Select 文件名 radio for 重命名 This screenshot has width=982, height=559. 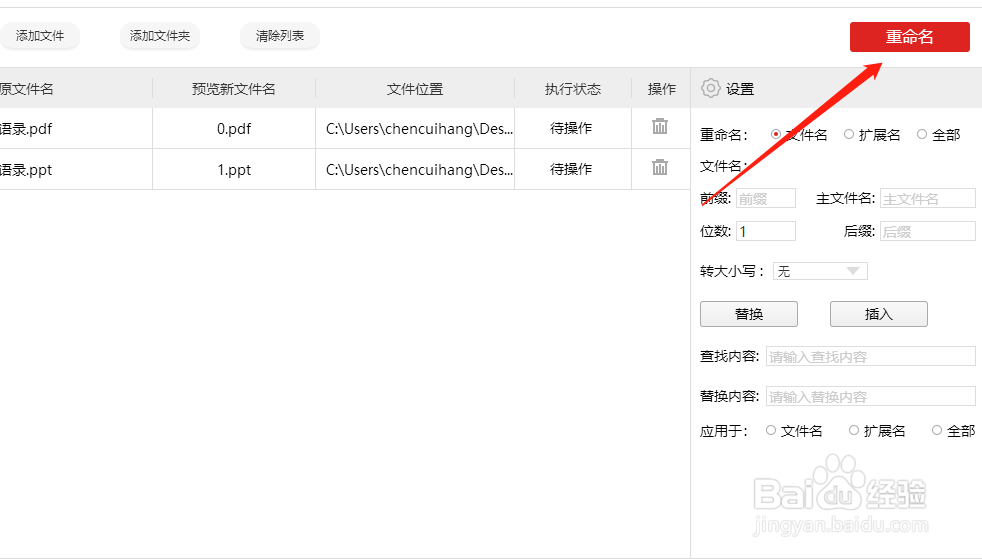click(x=775, y=134)
